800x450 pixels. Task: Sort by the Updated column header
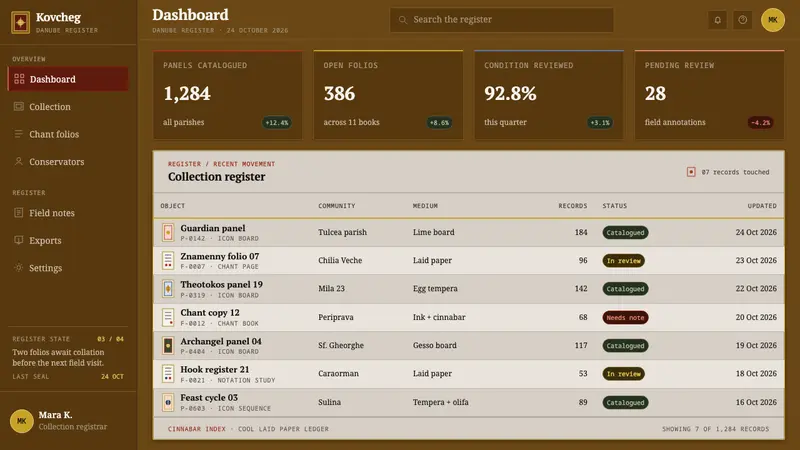pos(762,206)
